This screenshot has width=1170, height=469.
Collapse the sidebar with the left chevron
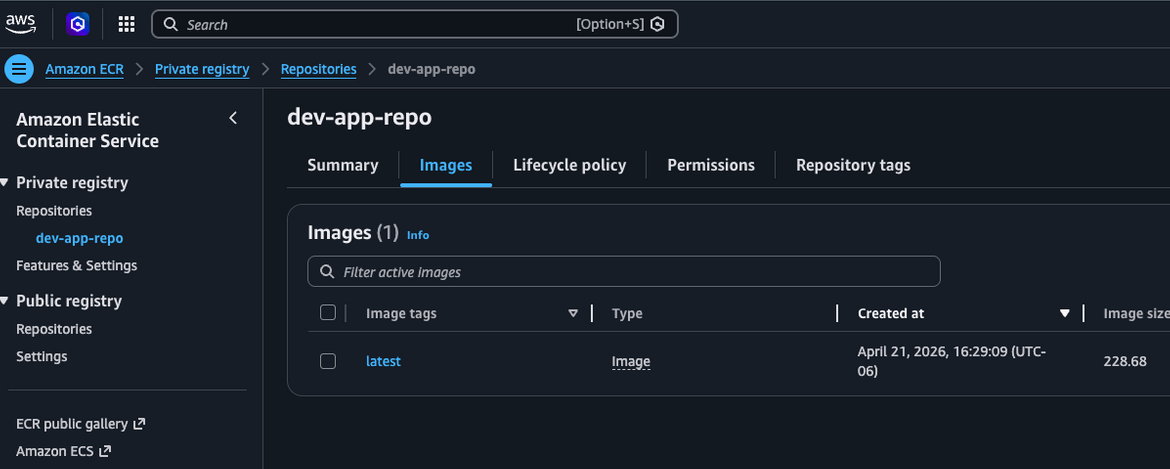[x=233, y=118]
